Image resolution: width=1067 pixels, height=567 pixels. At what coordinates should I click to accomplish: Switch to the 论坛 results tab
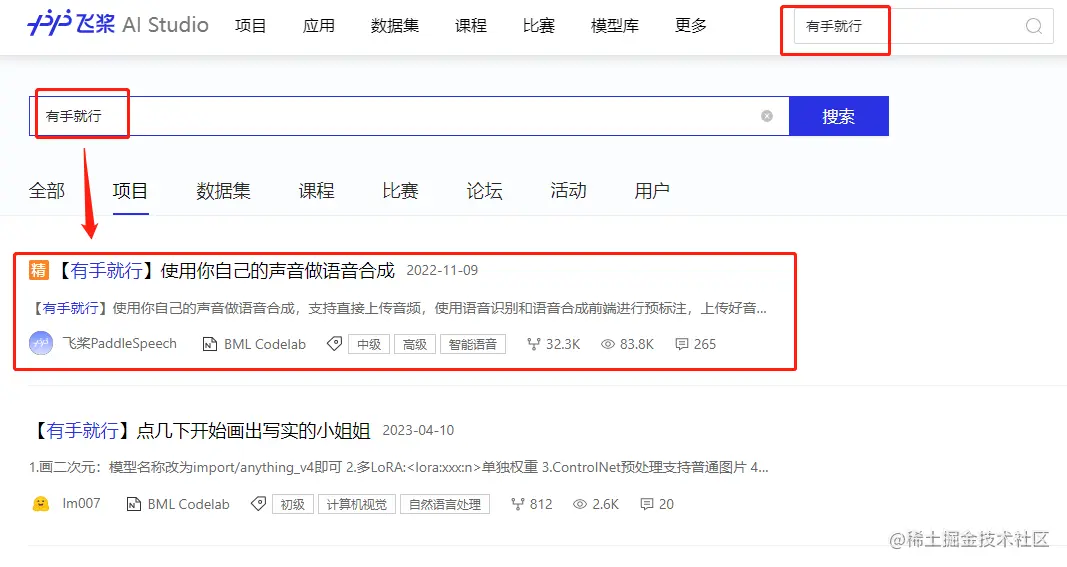[485, 191]
